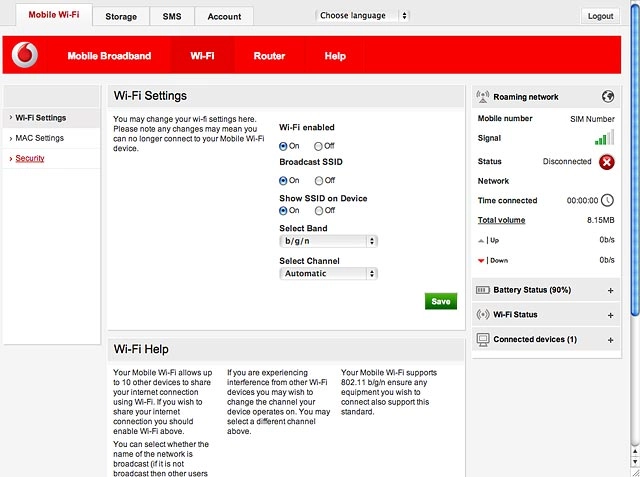The width and height of the screenshot is (640, 477).
Task: Open the Select Band b/g/n dropdown
Action: 329,241
